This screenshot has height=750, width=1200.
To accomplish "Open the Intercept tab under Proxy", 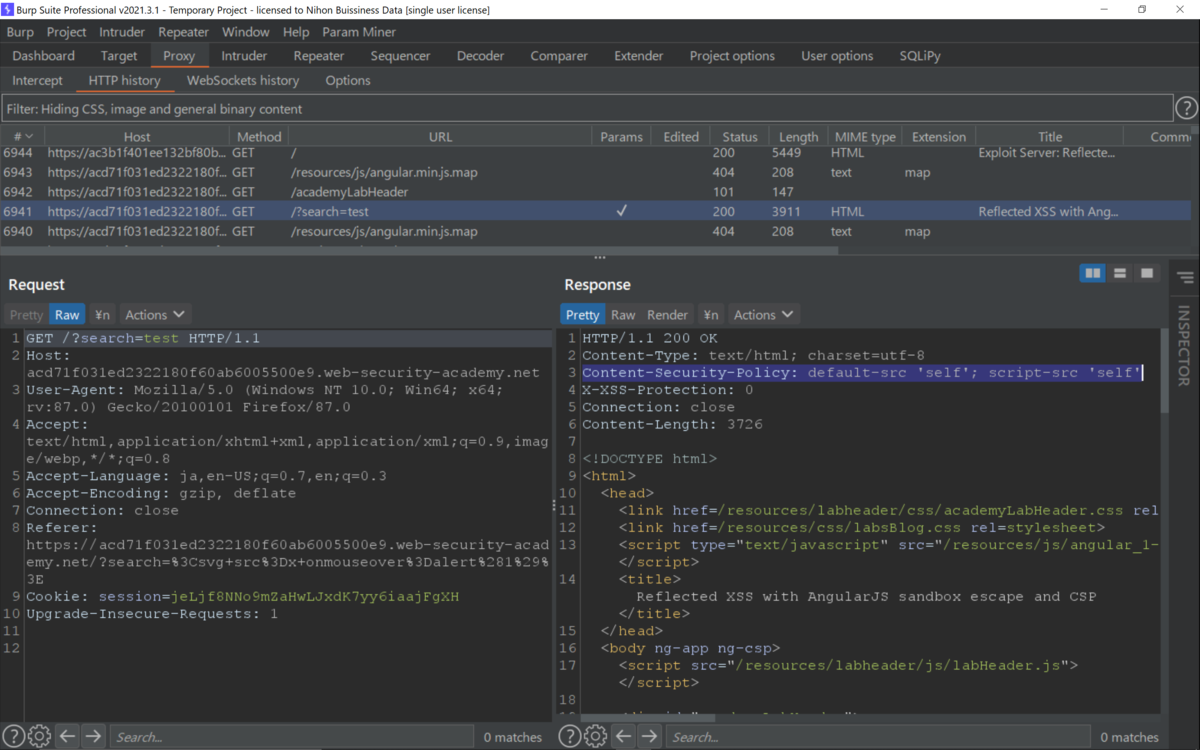I will [37, 80].
